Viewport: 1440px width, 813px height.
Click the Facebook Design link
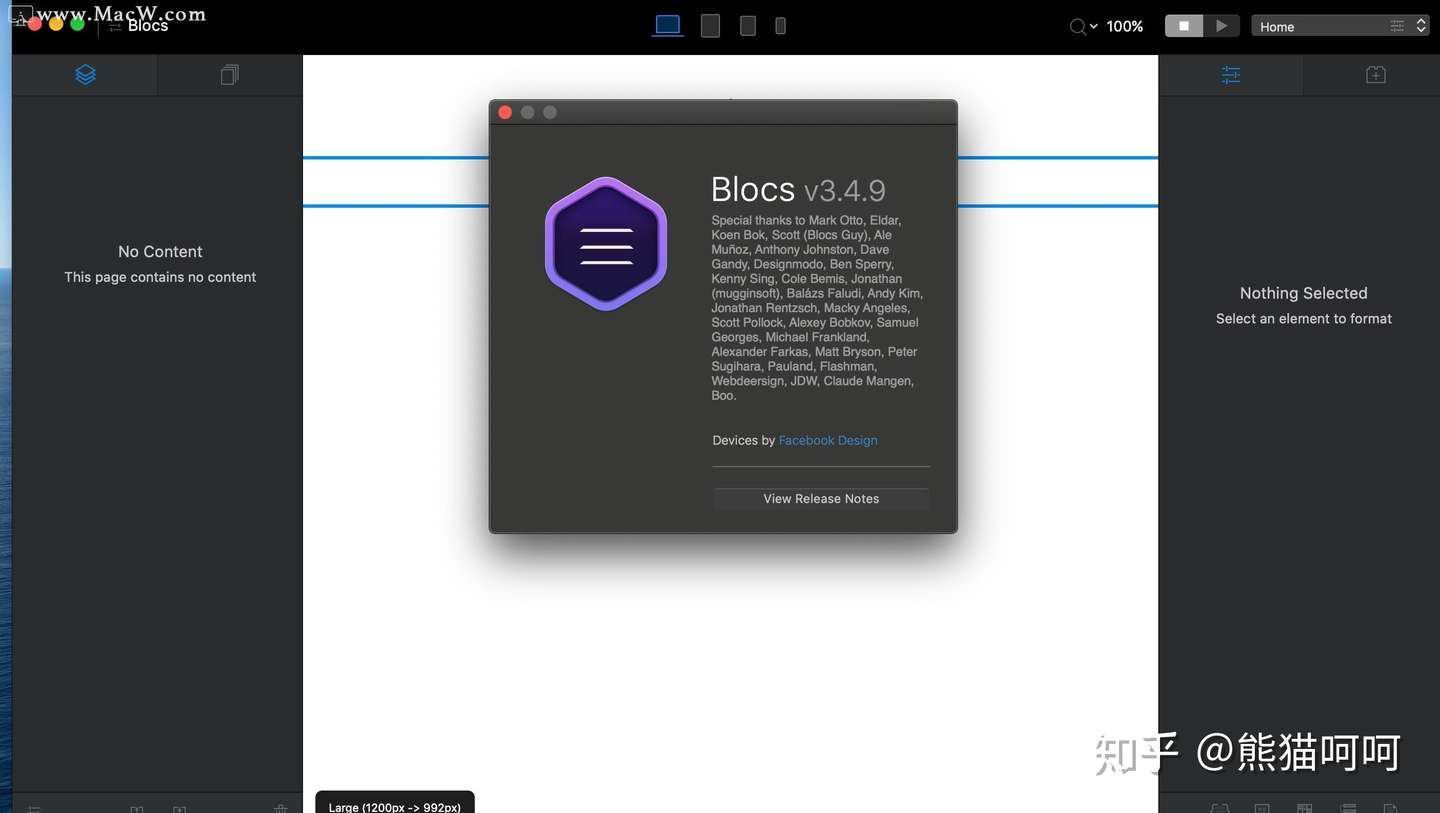point(828,440)
